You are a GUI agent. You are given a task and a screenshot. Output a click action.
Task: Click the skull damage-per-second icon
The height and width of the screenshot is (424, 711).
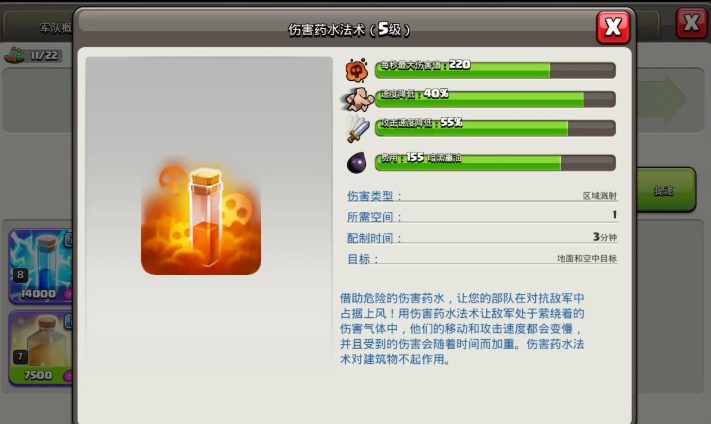[357, 70]
